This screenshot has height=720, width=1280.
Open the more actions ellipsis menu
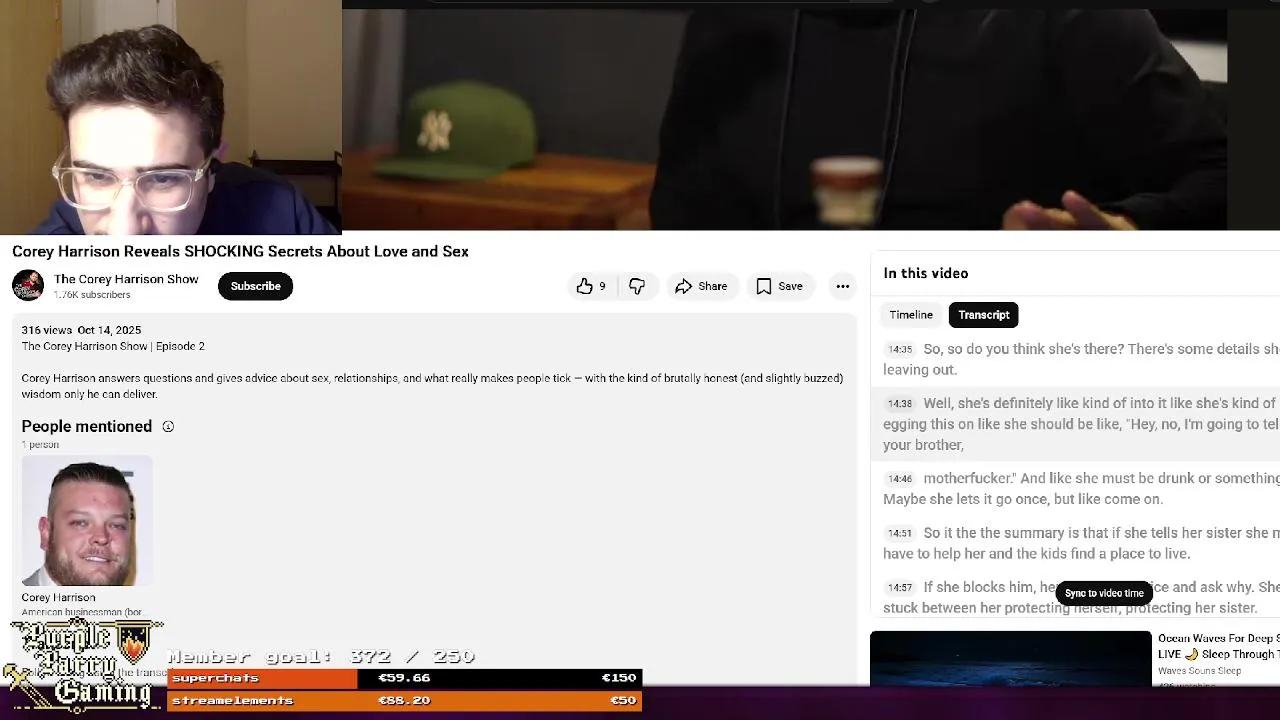pyautogui.click(x=843, y=286)
